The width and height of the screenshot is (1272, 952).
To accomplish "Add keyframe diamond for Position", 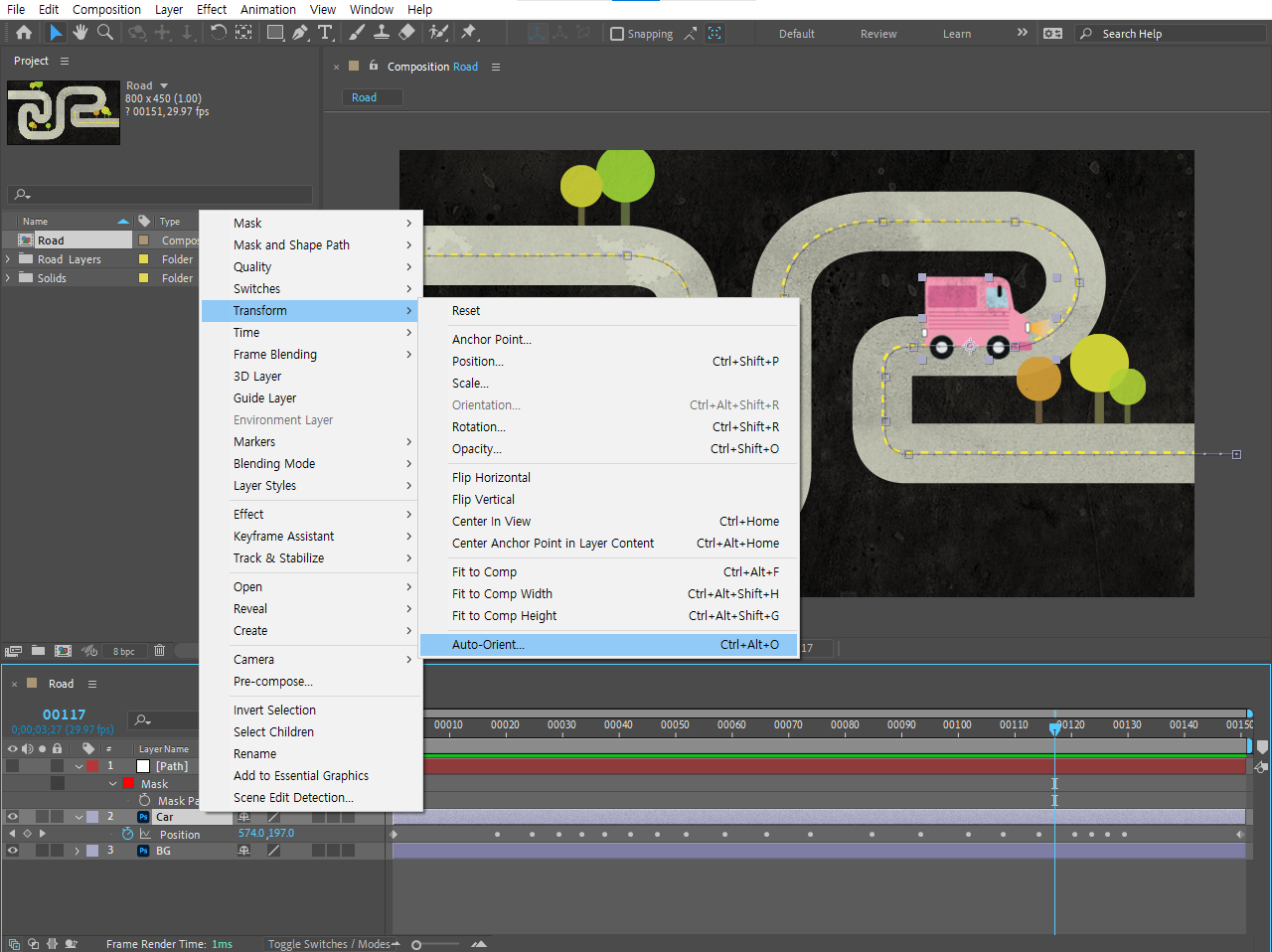I will click(x=28, y=834).
